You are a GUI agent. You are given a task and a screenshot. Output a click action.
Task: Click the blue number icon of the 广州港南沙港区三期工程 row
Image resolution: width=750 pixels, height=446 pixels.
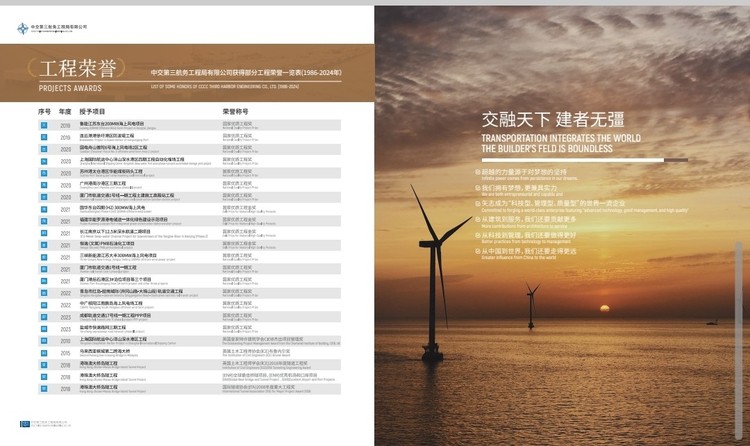(44, 185)
